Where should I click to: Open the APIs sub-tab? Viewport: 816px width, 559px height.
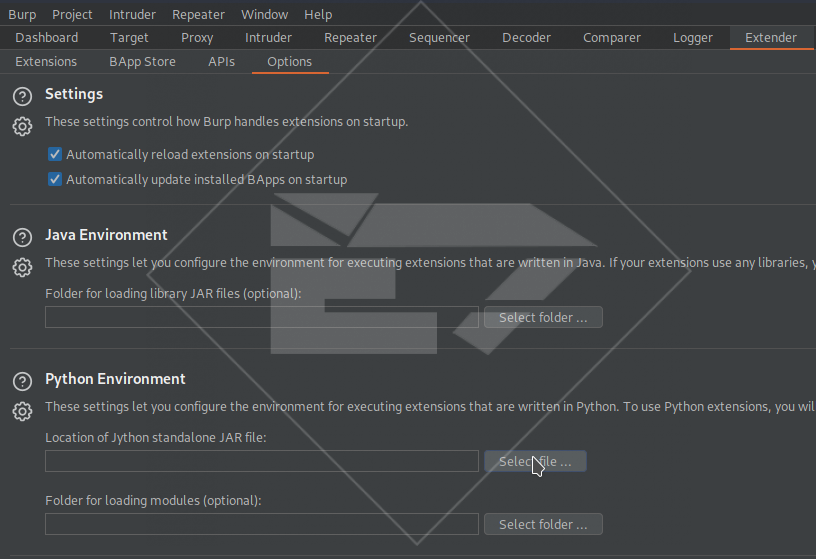(221, 61)
